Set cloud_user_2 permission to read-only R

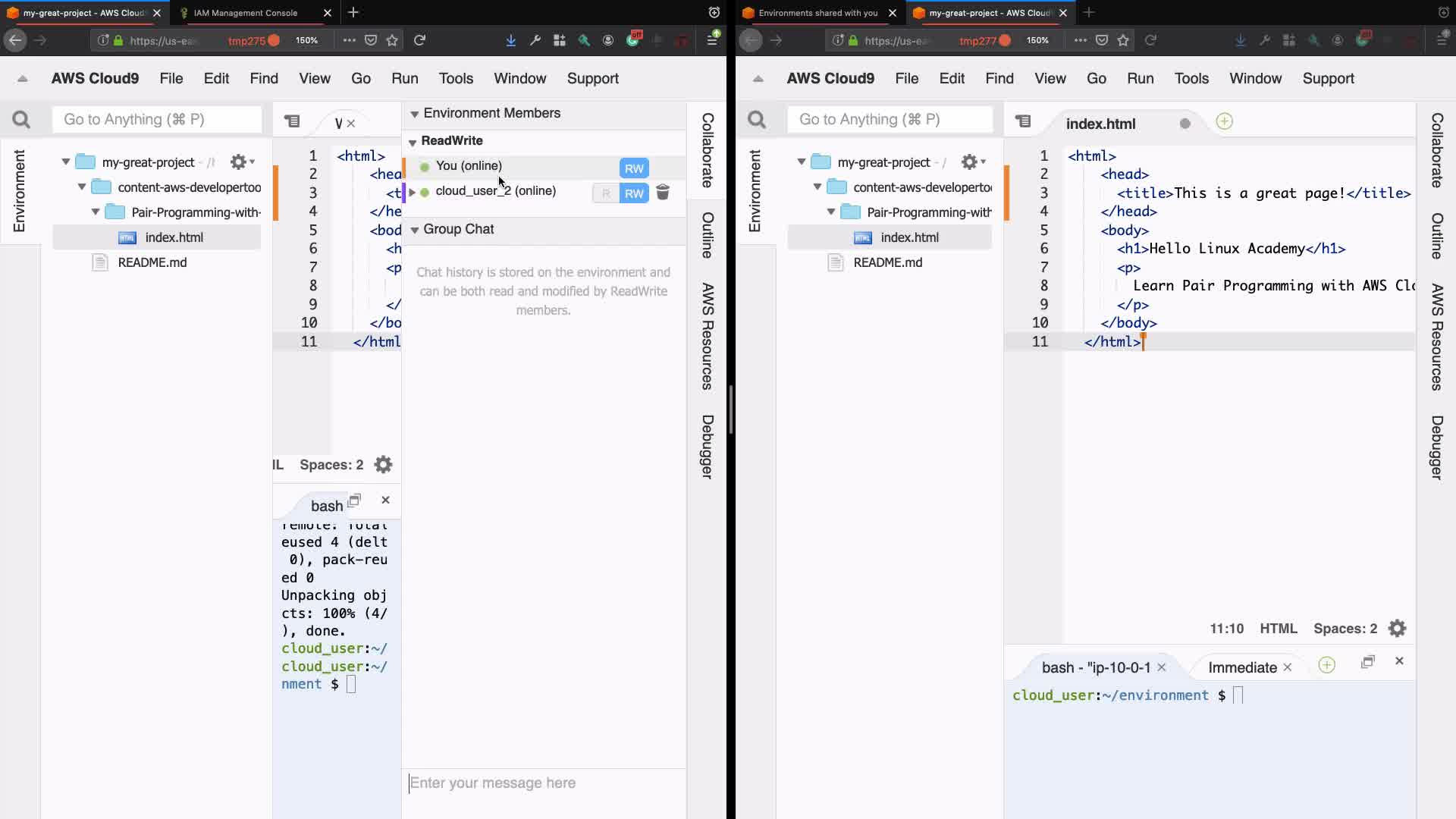(x=605, y=193)
